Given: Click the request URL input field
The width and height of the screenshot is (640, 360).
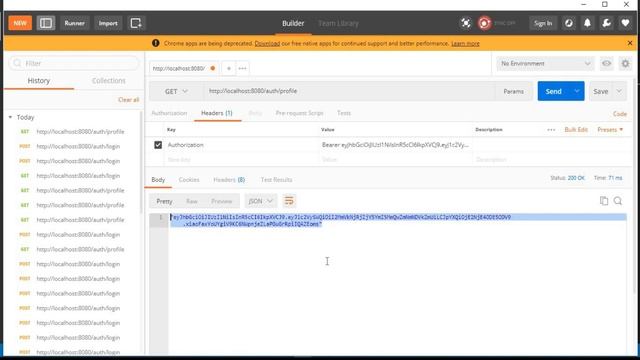Looking at the screenshot, I should click(x=349, y=91).
